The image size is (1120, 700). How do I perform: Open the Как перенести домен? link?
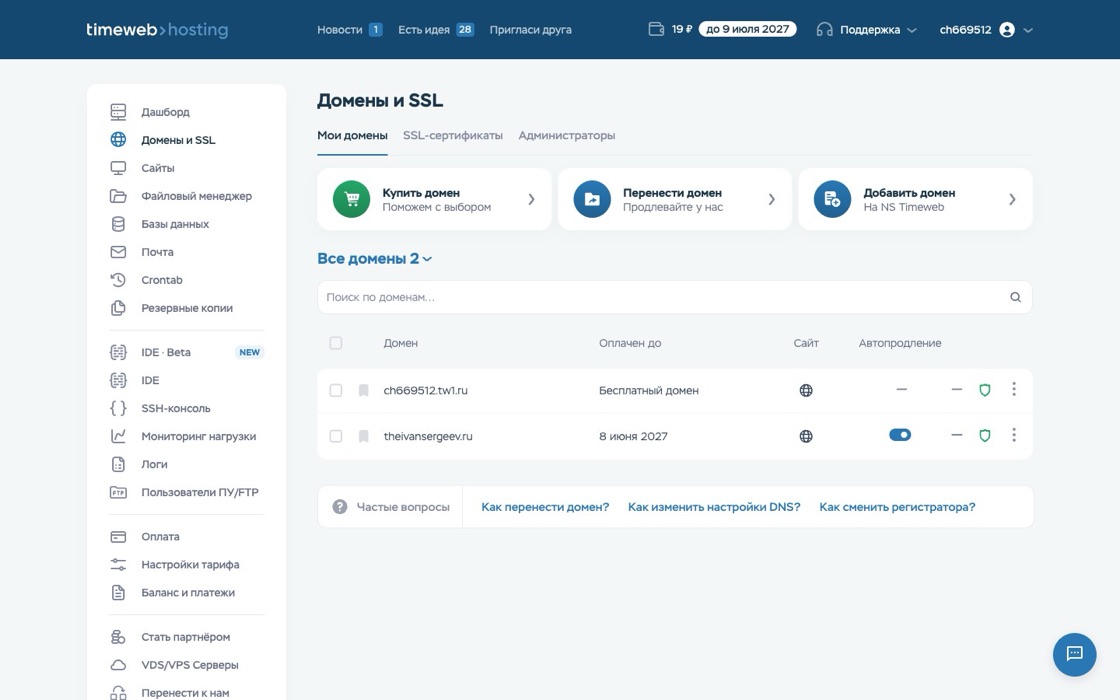point(545,507)
